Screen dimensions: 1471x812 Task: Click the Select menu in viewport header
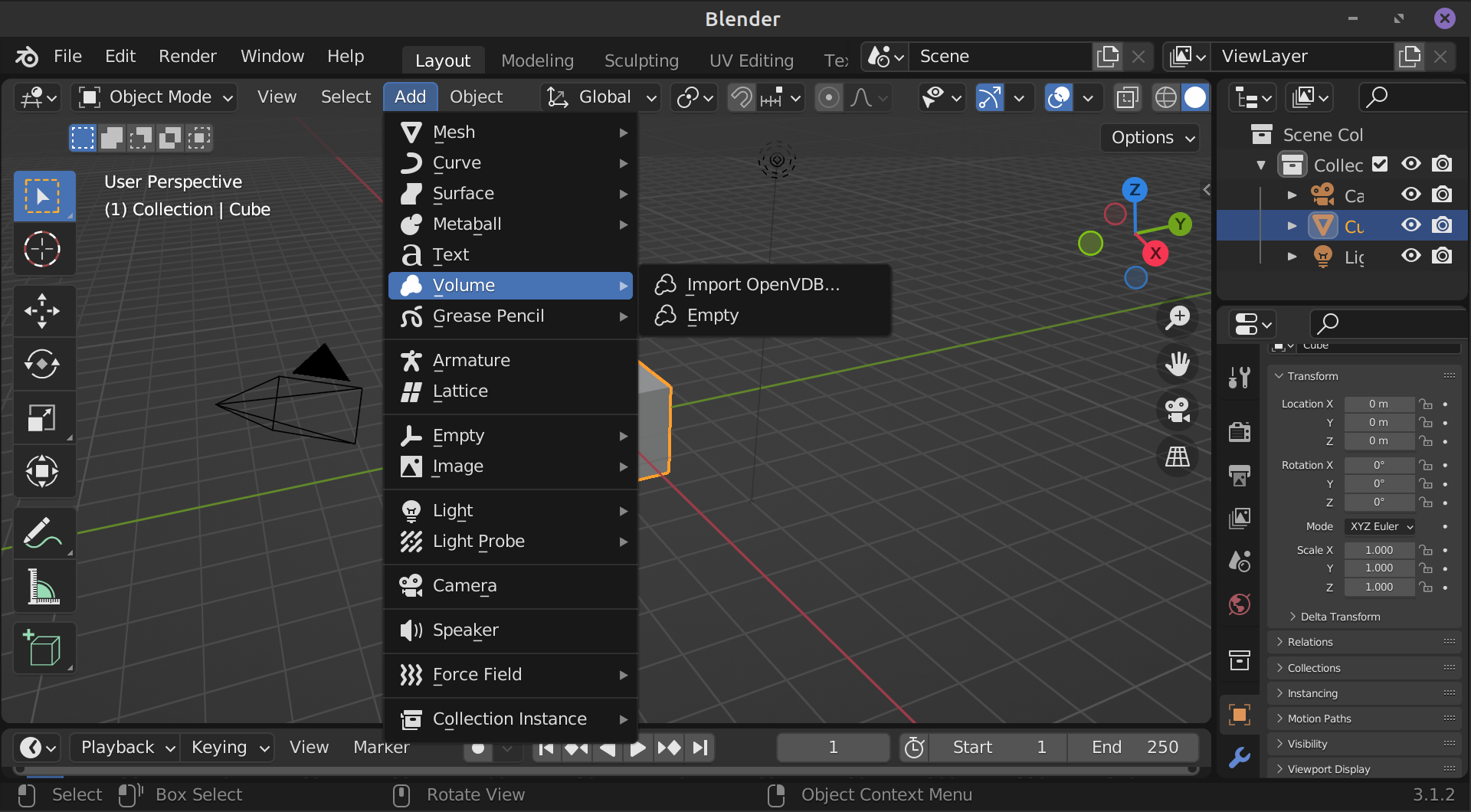[346, 97]
